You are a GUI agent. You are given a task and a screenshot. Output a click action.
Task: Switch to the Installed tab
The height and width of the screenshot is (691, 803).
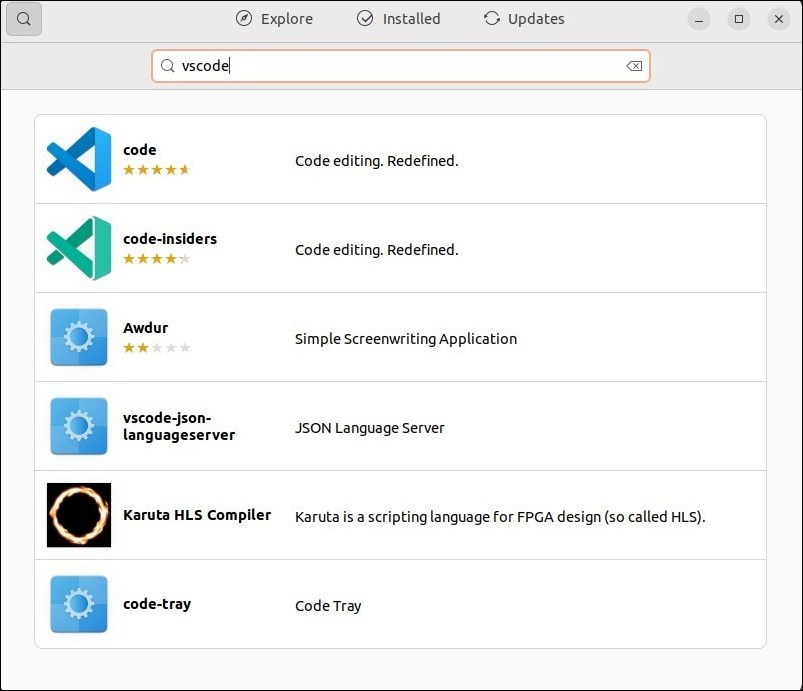coord(398,19)
